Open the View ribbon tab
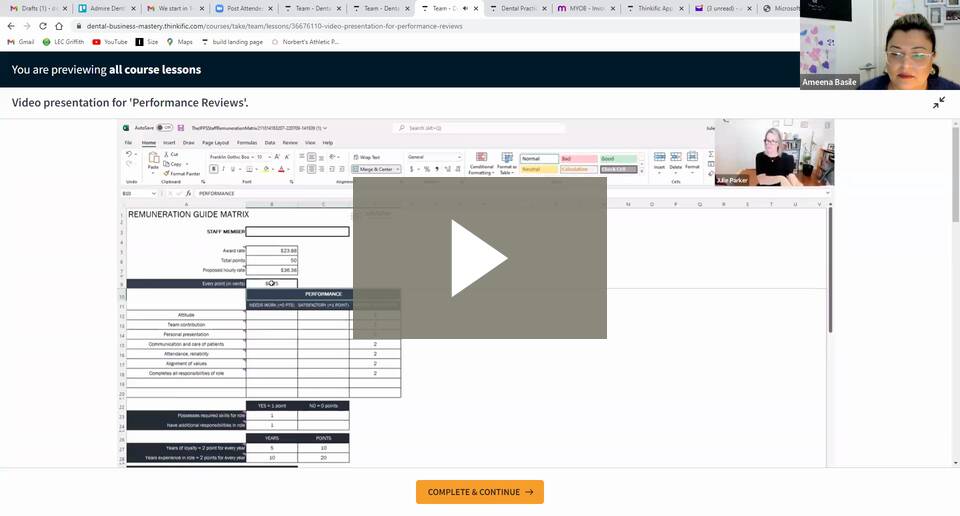Screen dimensions: 960x516 tap(310, 143)
